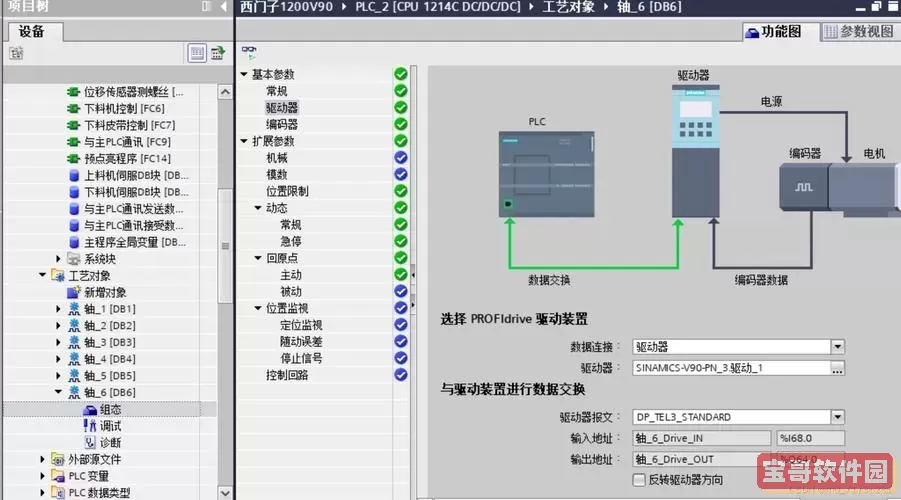Select 与主PLC通讯 [FC9] in project tree
The image size is (901, 500).
(127, 142)
